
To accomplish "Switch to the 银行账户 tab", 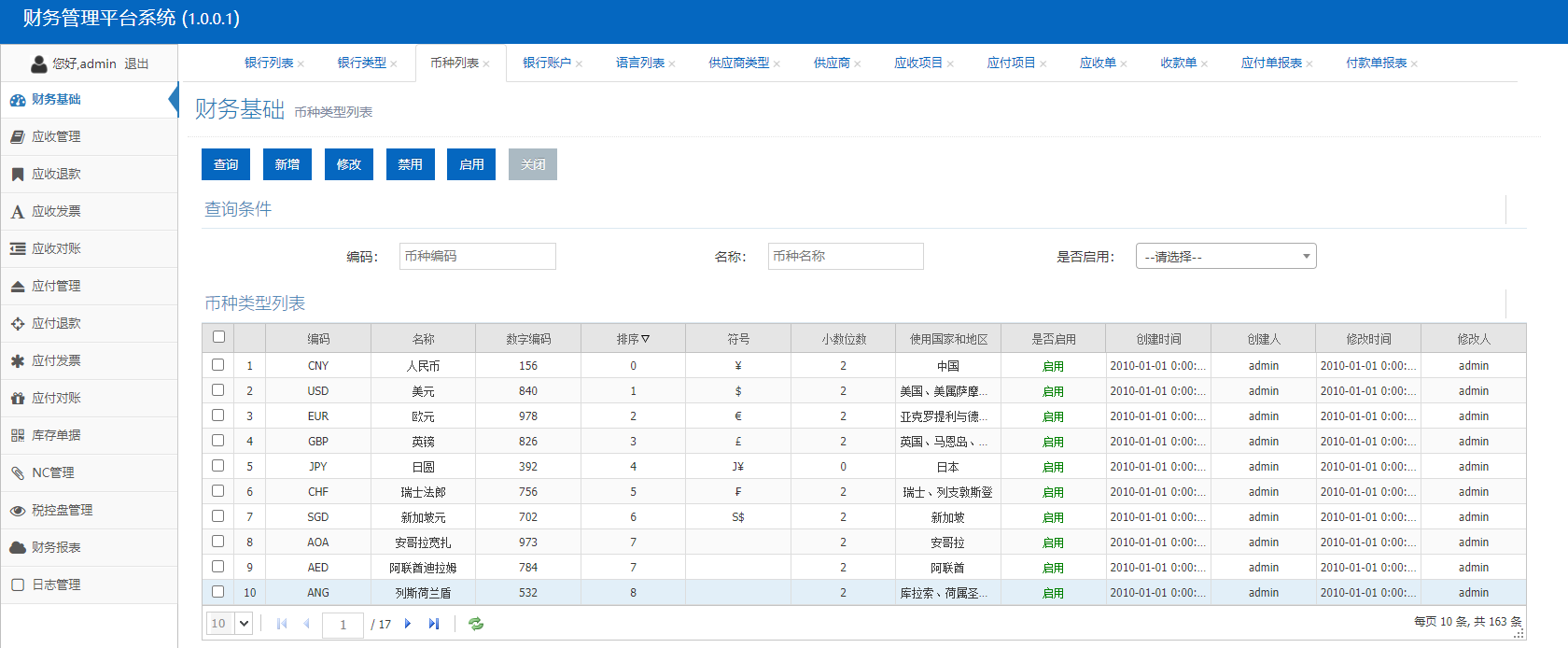I will (x=546, y=63).
